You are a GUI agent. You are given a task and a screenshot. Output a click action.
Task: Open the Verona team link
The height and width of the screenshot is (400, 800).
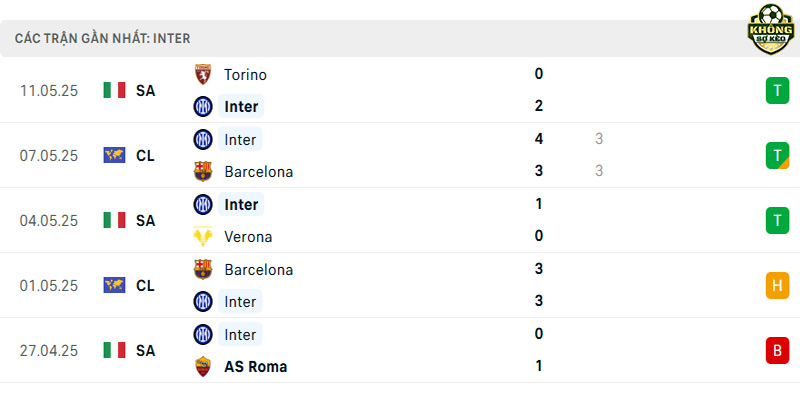click(x=248, y=237)
